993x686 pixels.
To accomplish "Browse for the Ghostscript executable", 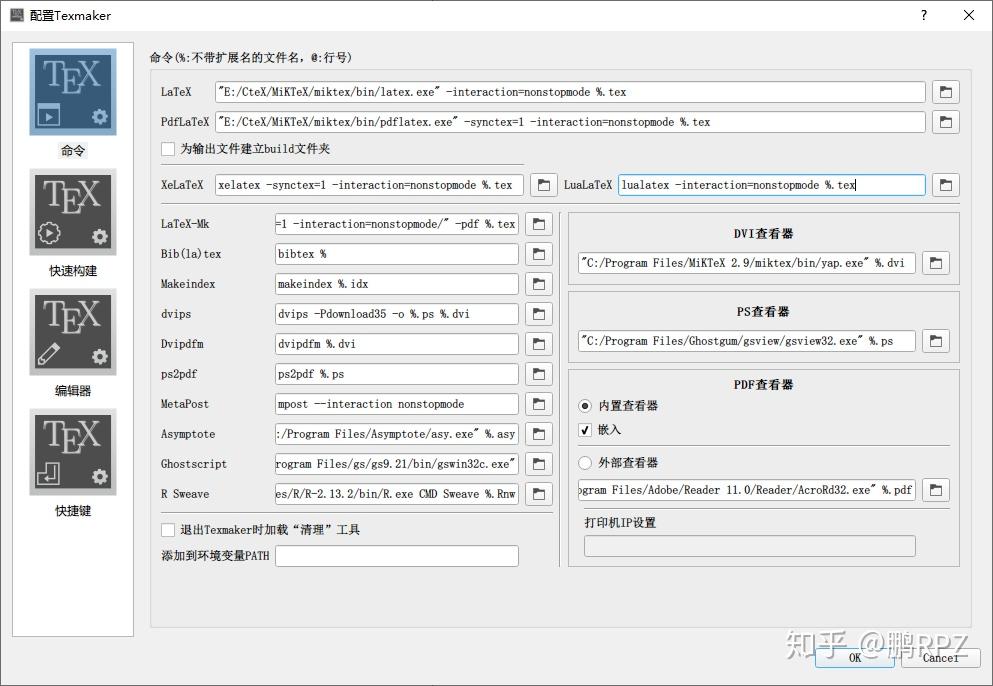I will click(x=539, y=464).
